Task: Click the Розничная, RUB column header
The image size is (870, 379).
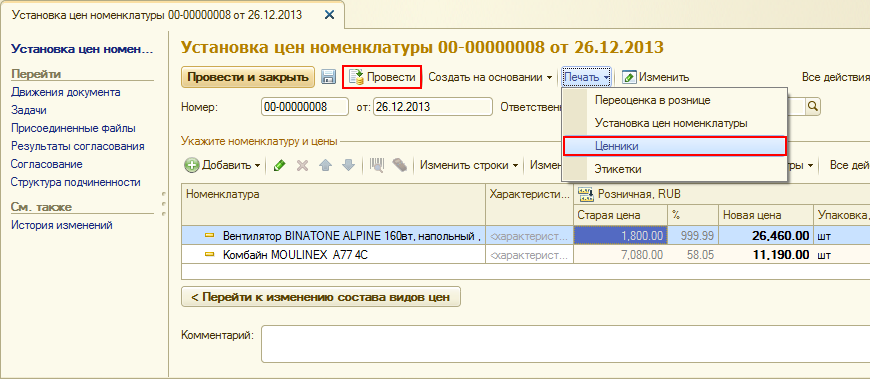Action: pyautogui.click(x=721, y=194)
